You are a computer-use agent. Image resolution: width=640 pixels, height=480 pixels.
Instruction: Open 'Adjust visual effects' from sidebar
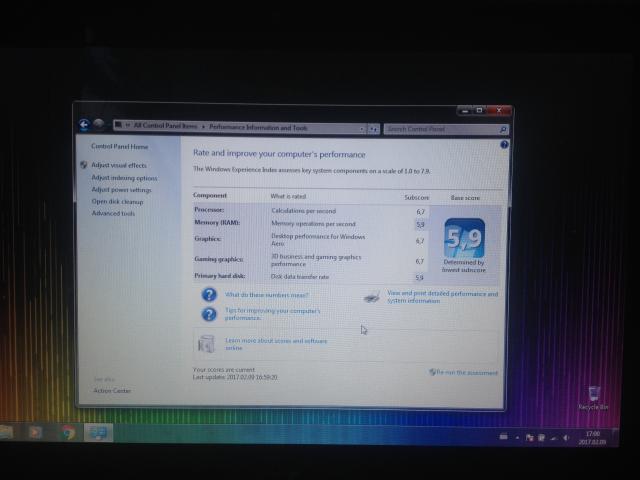pyautogui.click(x=118, y=165)
